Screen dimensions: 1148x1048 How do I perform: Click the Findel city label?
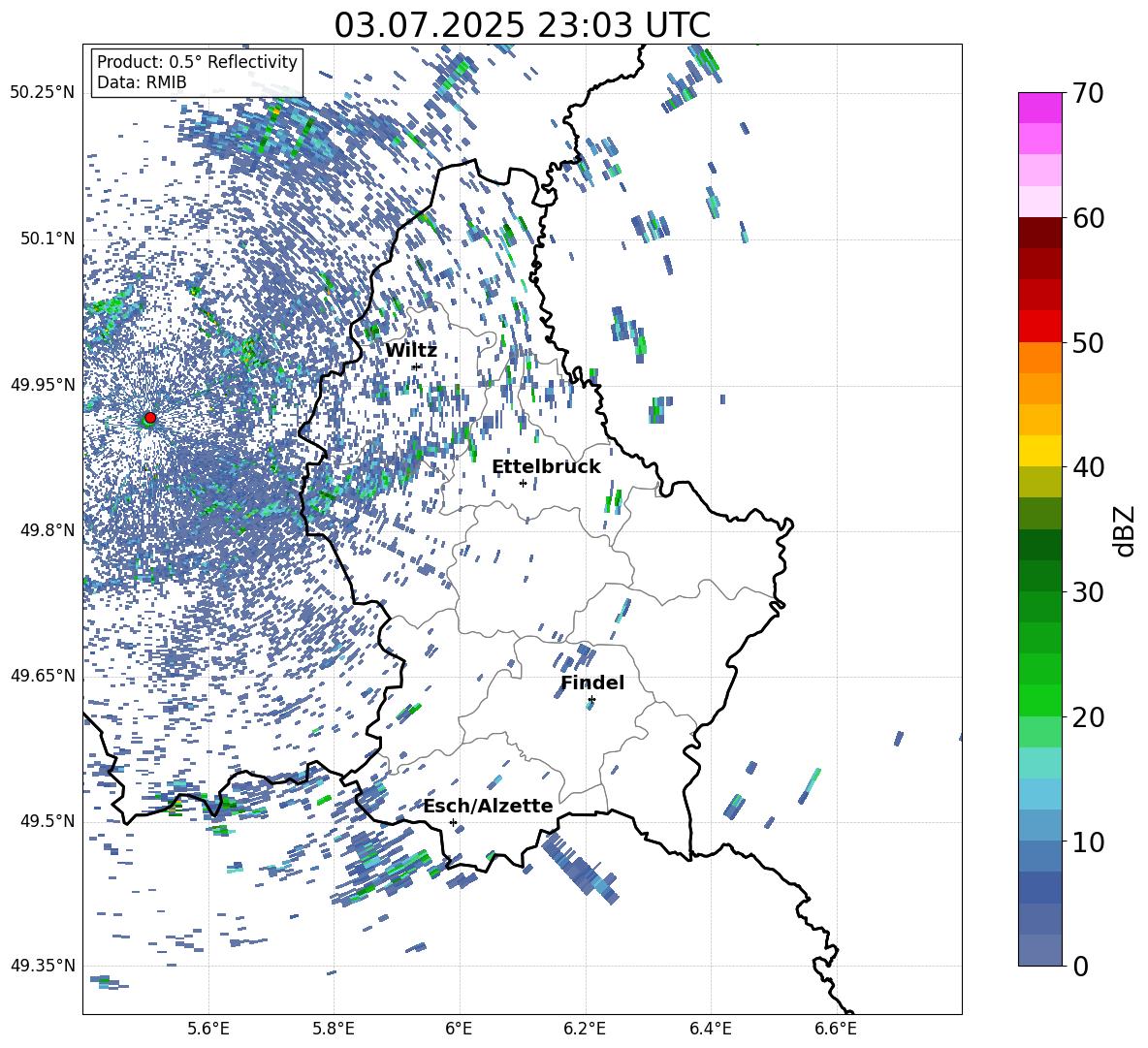tap(592, 683)
